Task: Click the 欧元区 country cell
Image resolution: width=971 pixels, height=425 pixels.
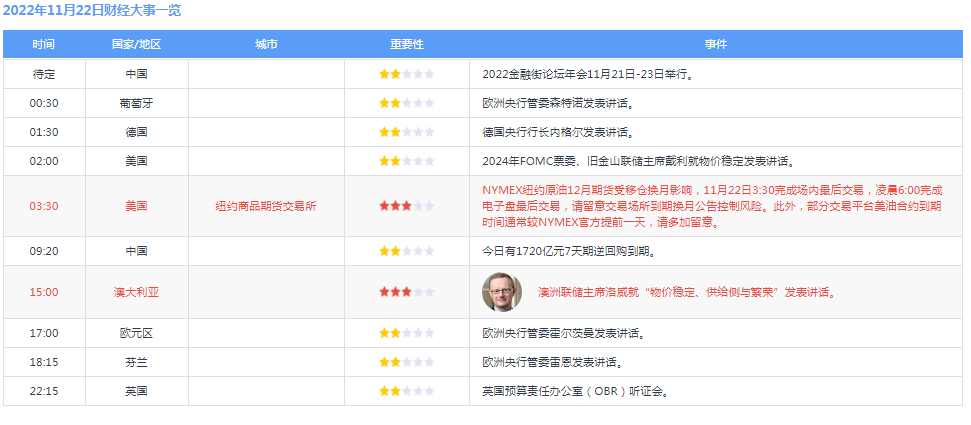Action: 136,333
